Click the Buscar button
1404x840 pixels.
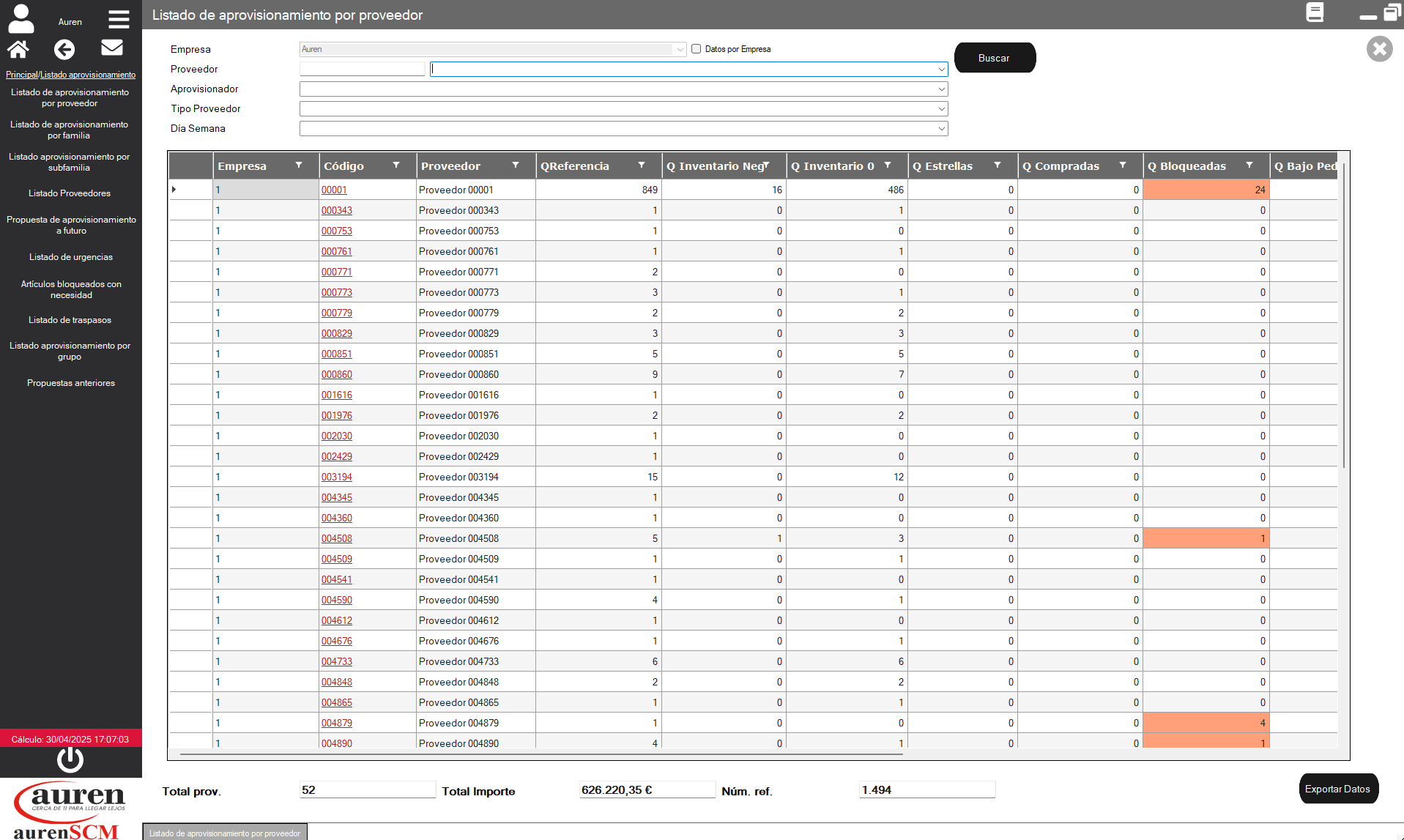click(x=994, y=58)
